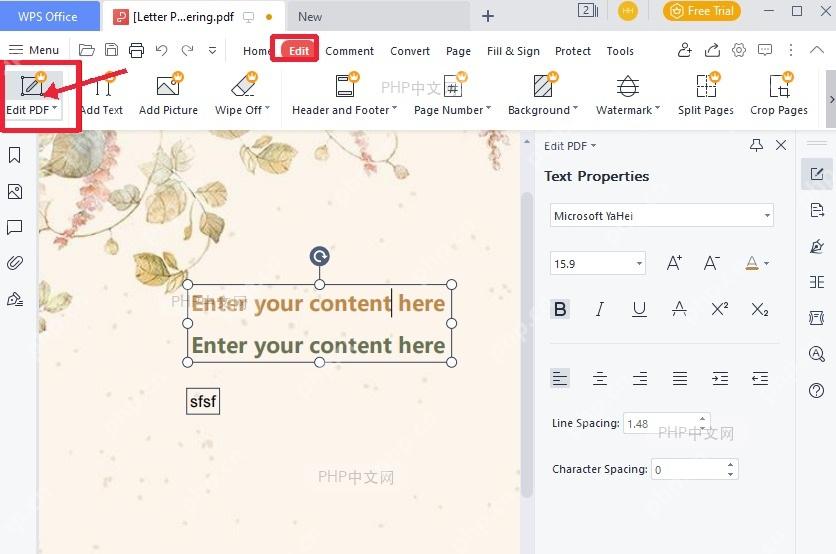Click the feedback chat icon
836x554 pixels.
tap(765, 50)
